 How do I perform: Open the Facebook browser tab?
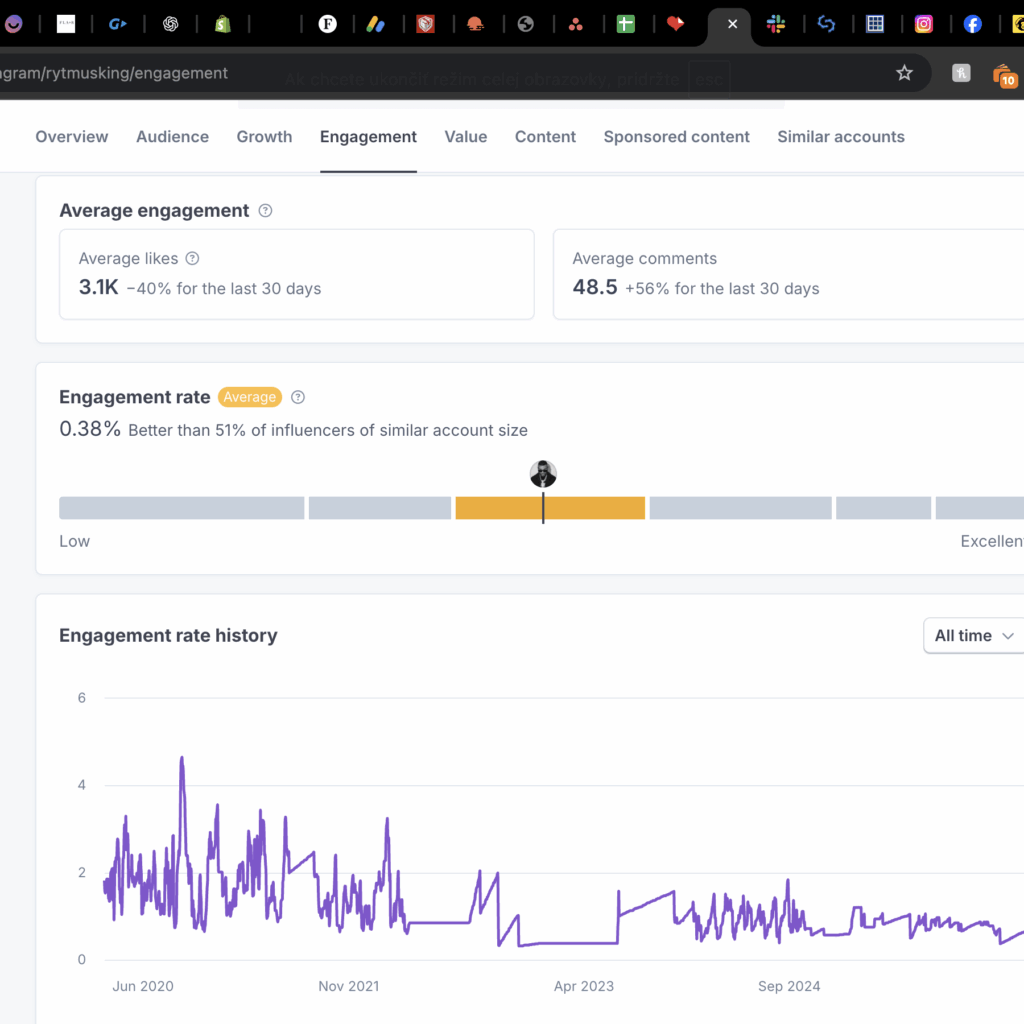tap(972, 24)
